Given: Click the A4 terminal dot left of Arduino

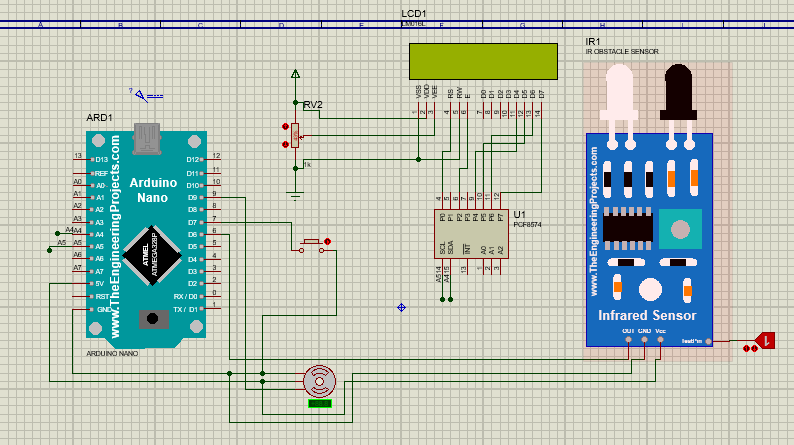Looking at the screenshot, I should point(57,234).
